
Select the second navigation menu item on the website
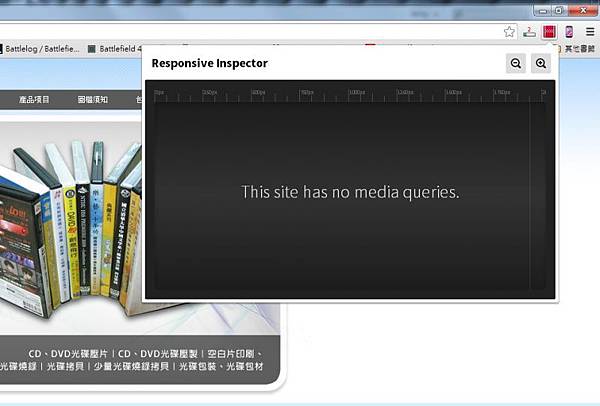coord(93,99)
